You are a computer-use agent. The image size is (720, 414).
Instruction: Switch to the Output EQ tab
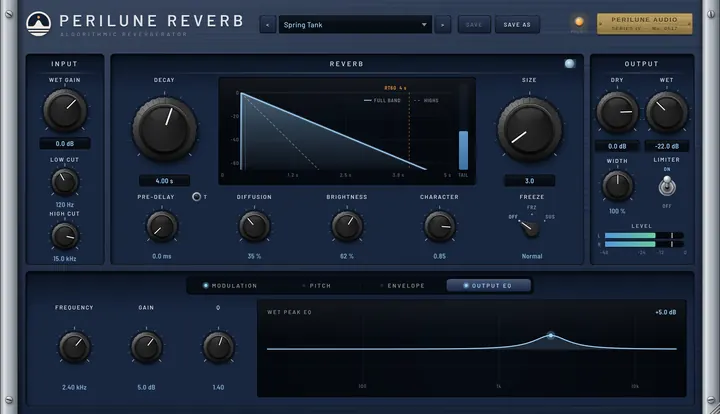pos(489,285)
